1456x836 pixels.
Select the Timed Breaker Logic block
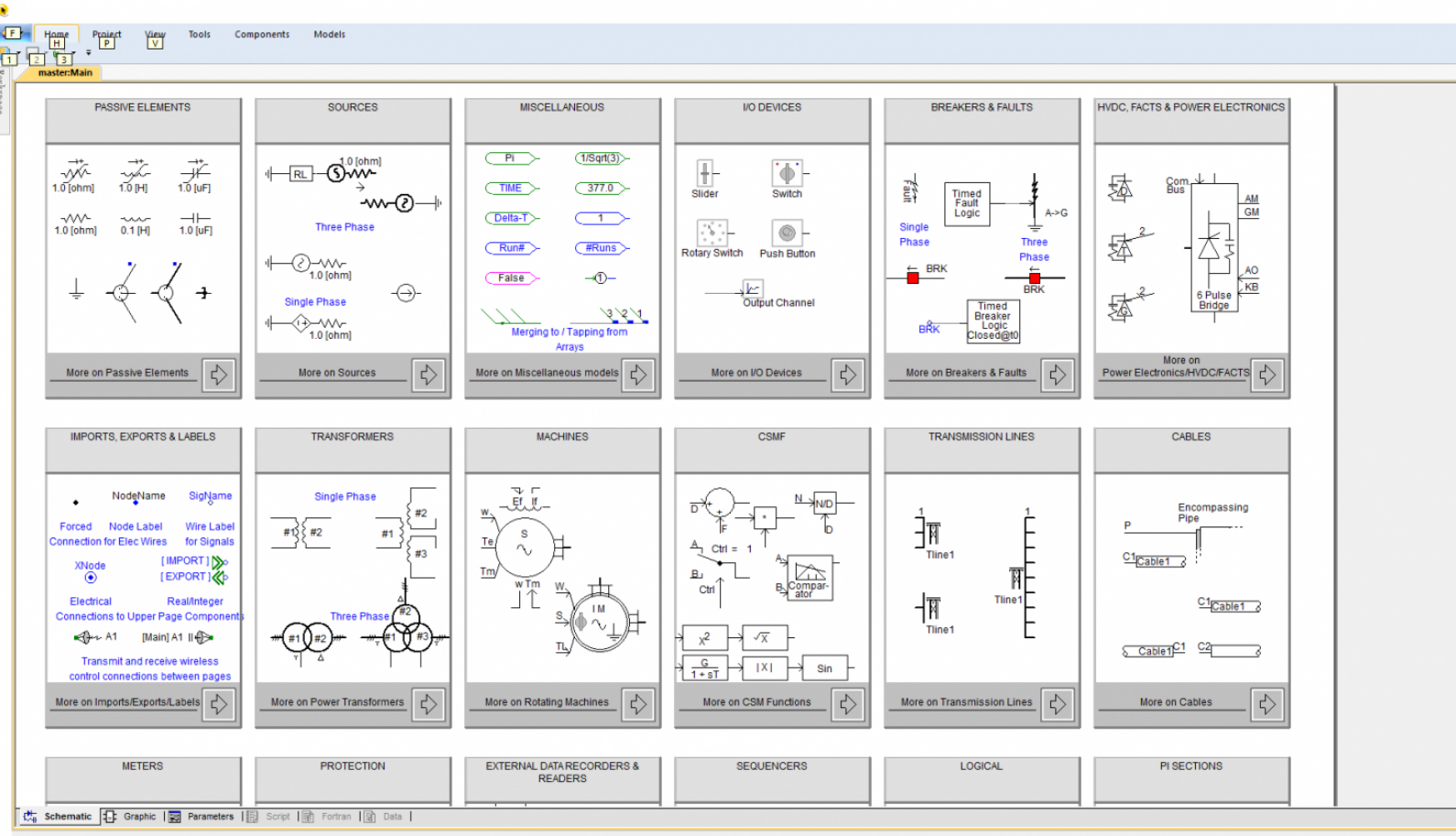[x=994, y=321]
